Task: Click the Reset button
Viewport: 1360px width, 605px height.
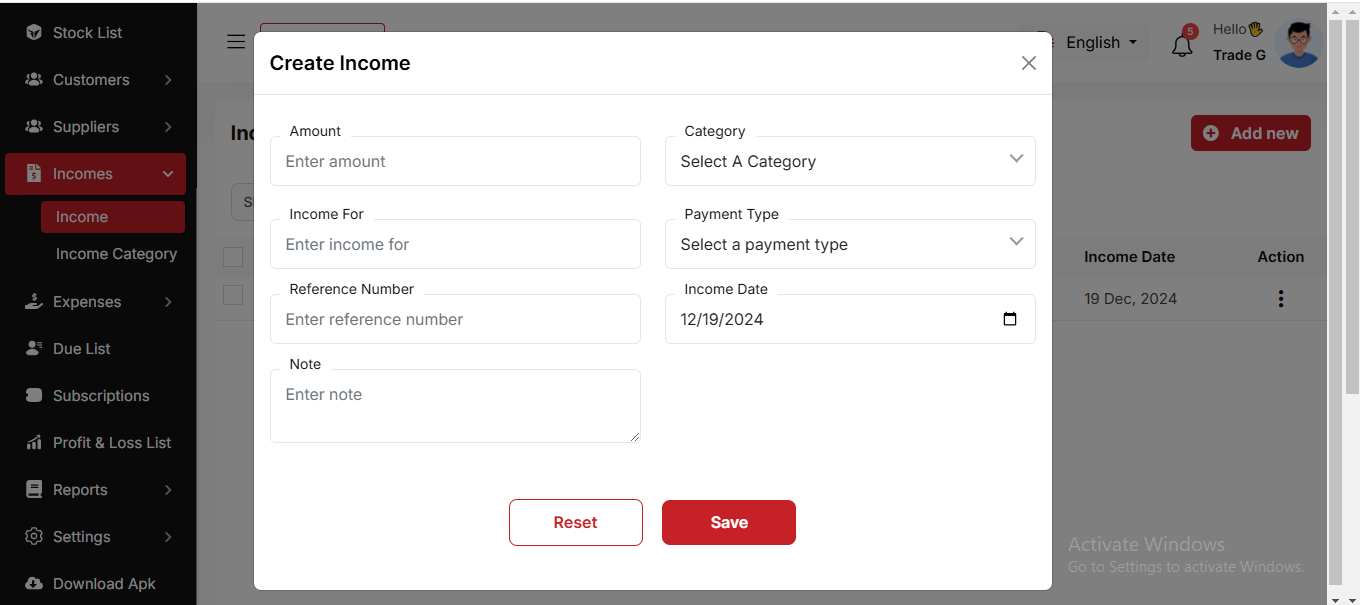Action: coord(575,522)
